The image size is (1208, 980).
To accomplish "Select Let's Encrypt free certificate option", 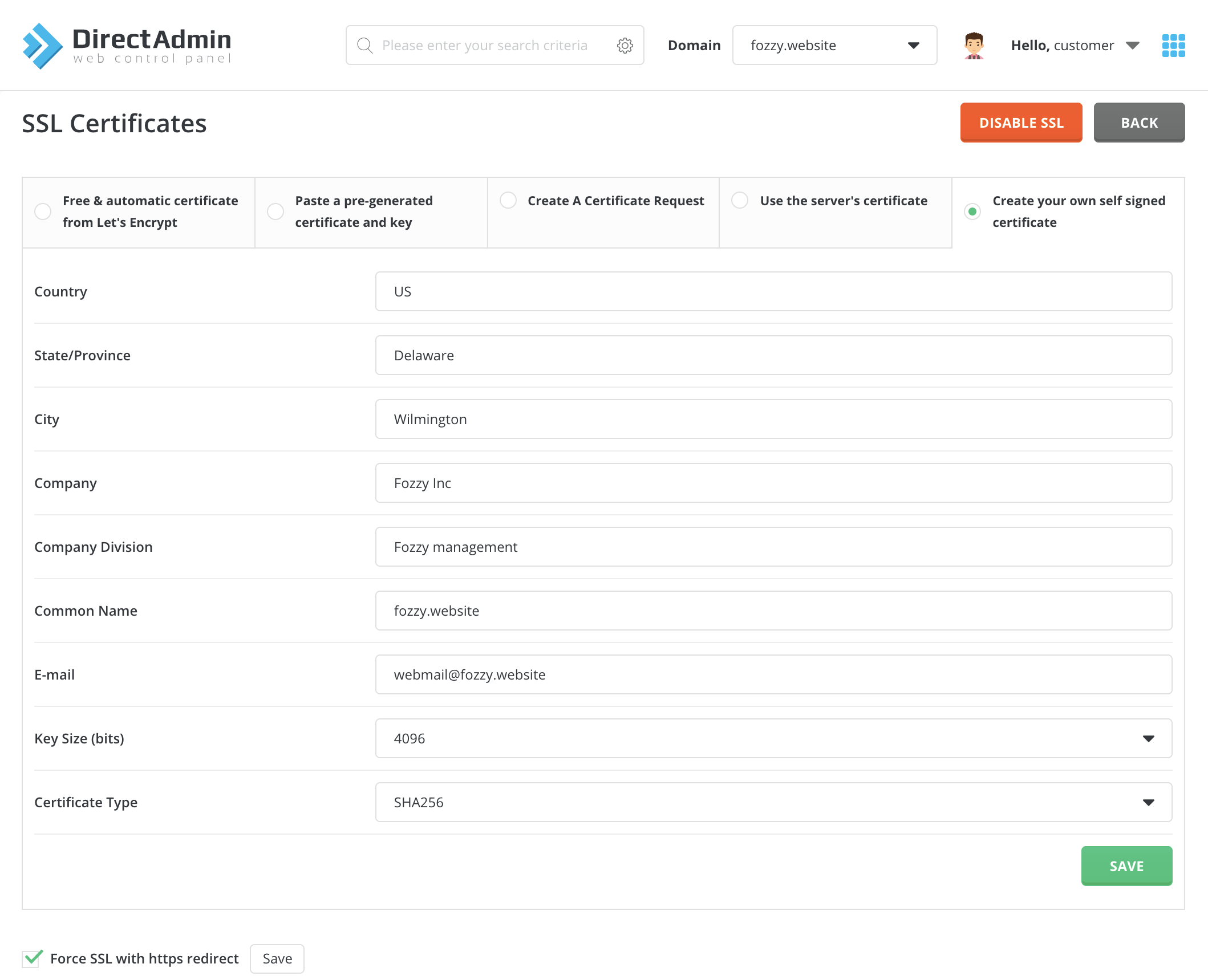I will (43, 212).
